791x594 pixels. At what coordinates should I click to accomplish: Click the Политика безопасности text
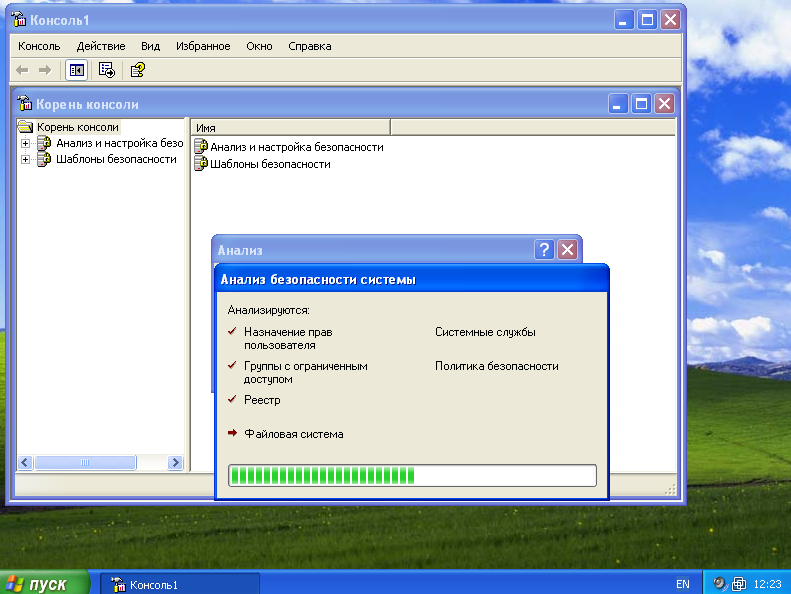(496, 366)
